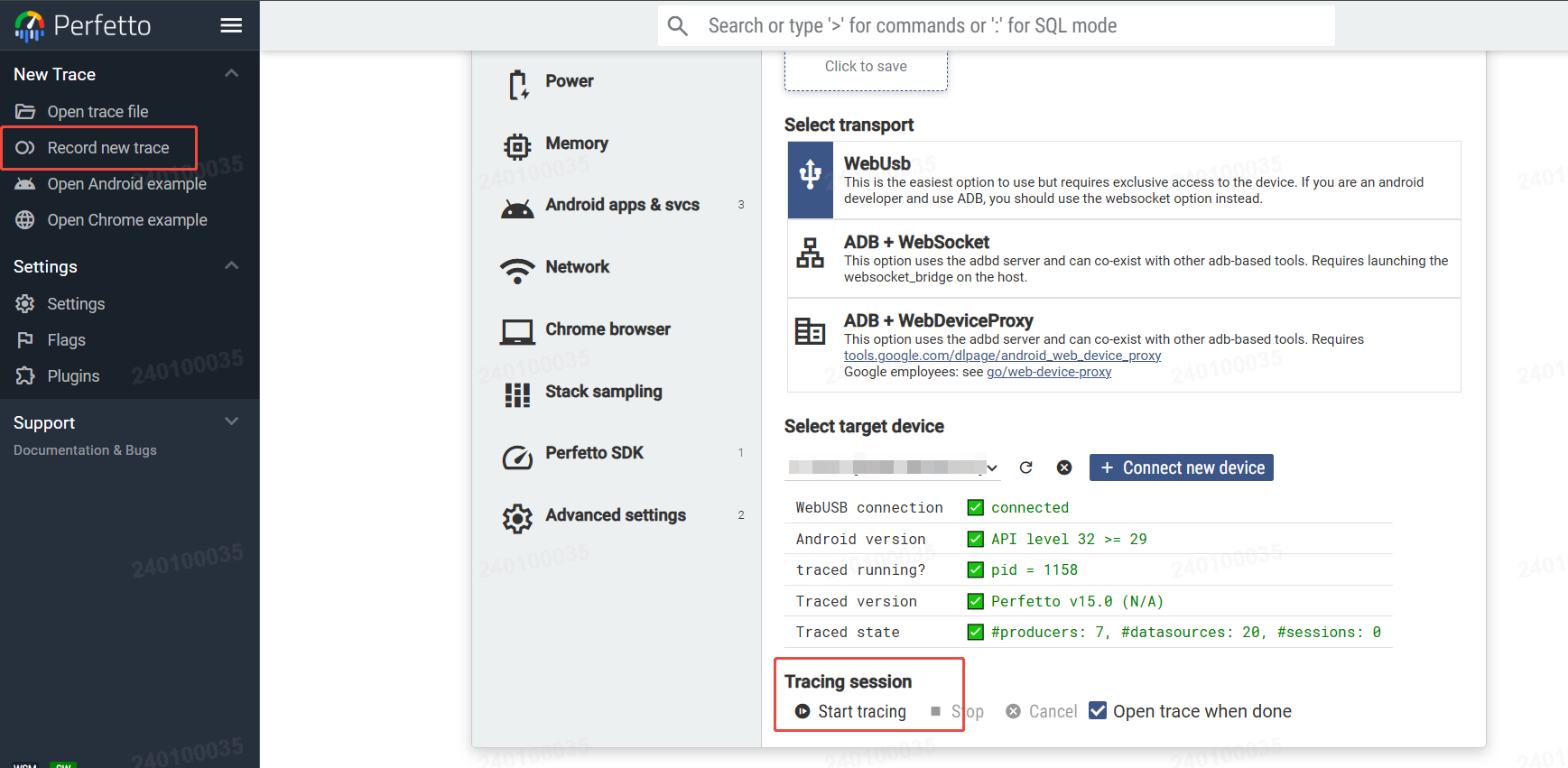The height and width of the screenshot is (768, 1568).
Task: Toggle the hamburger sidebar menu
Action: [x=231, y=25]
